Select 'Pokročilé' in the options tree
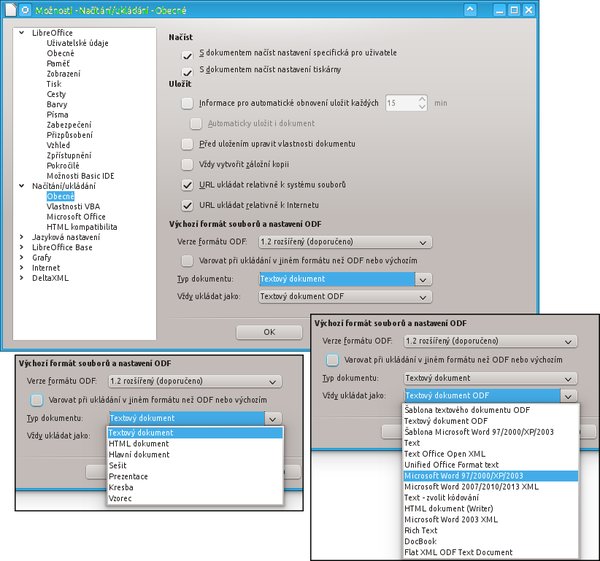The width and height of the screenshot is (600, 561). pos(63,166)
